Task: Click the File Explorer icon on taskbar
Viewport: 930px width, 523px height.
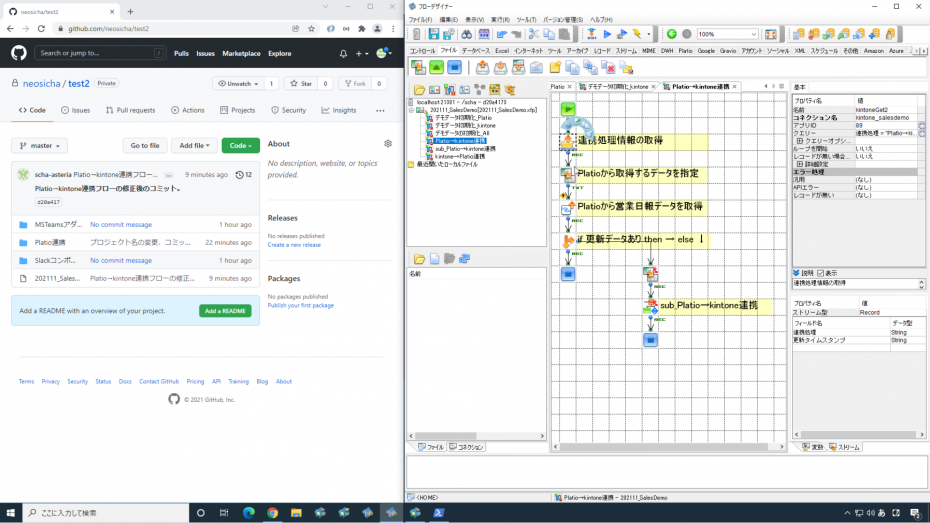Action: click(296, 513)
